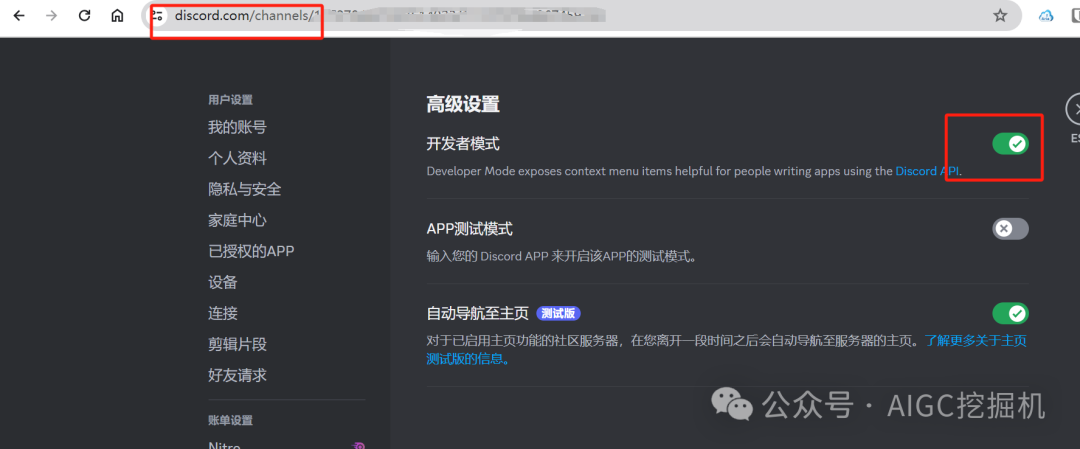The width and height of the screenshot is (1080, 449).
Task: Open 剪辑片段 settings
Action: tap(238, 344)
